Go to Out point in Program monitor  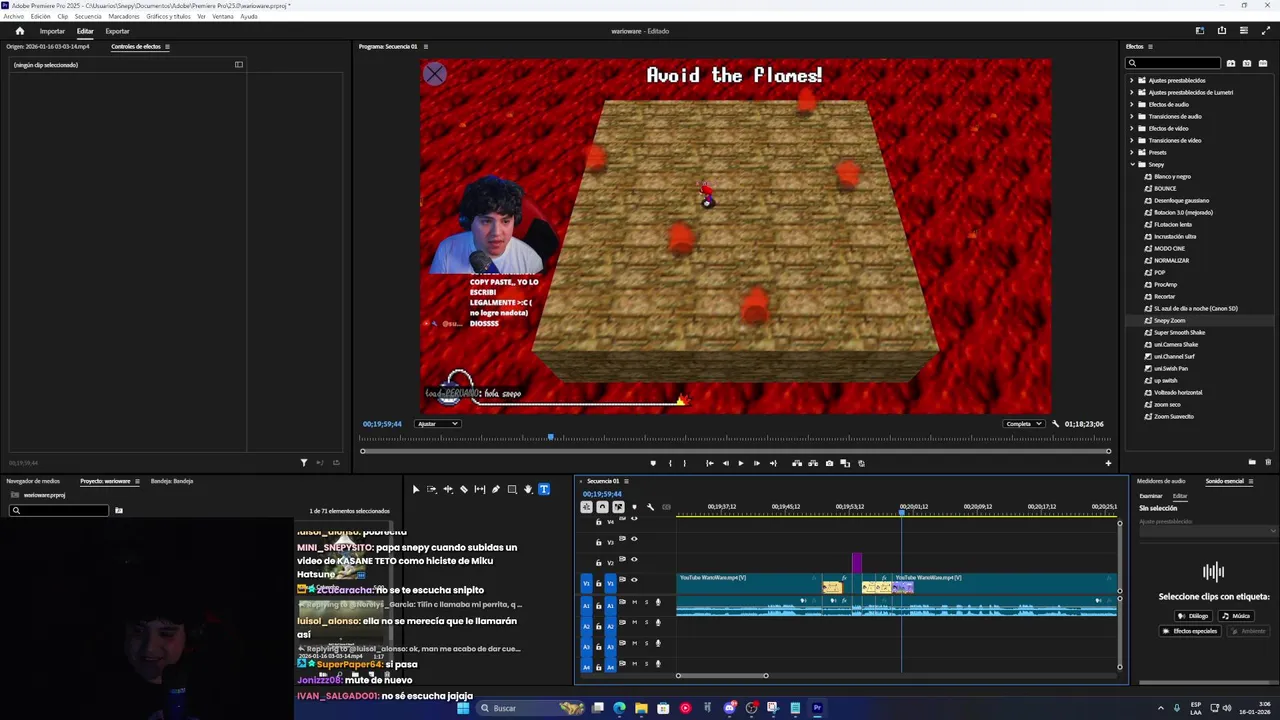pos(773,463)
